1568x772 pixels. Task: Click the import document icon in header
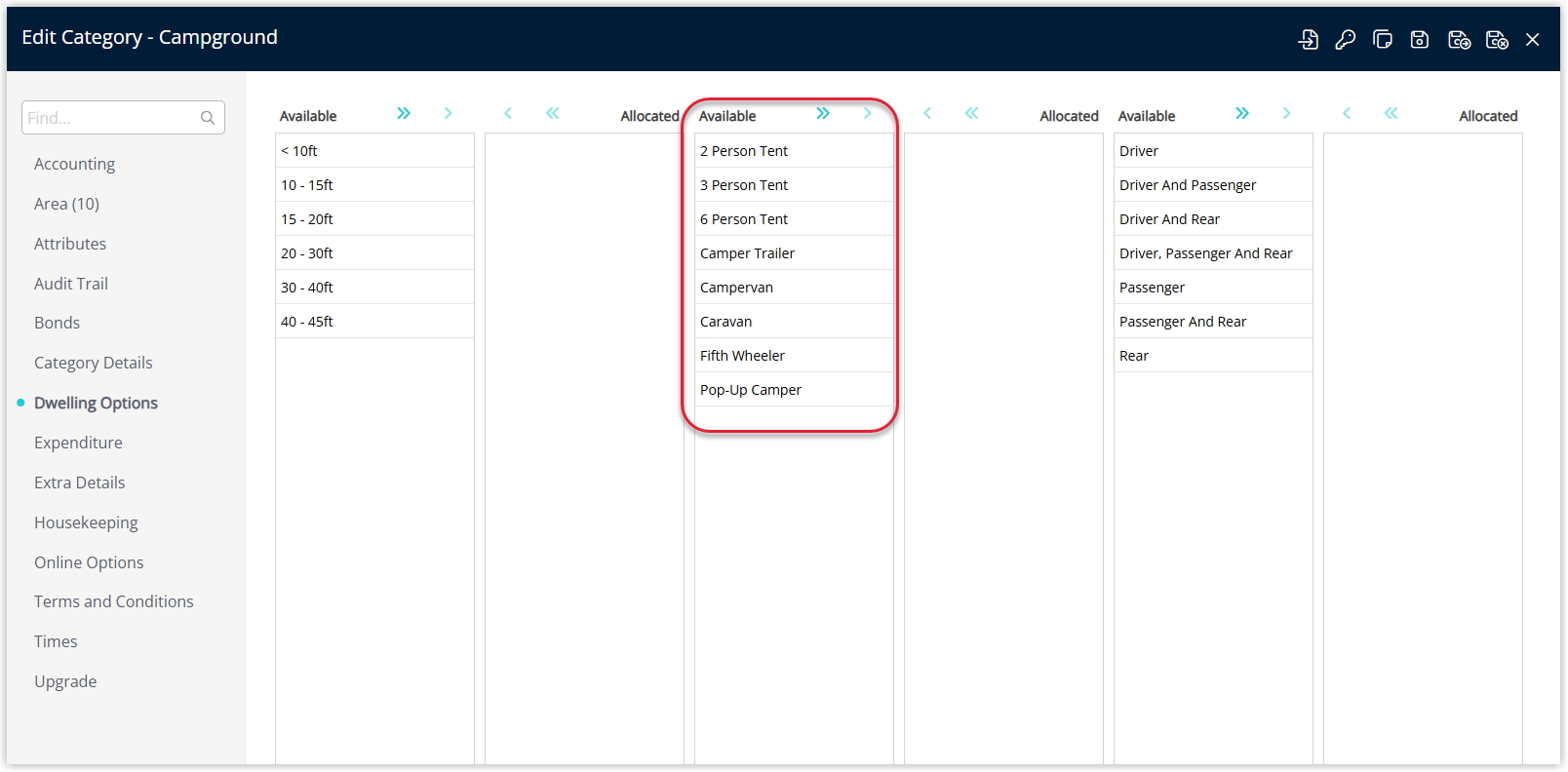click(1309, 39)
